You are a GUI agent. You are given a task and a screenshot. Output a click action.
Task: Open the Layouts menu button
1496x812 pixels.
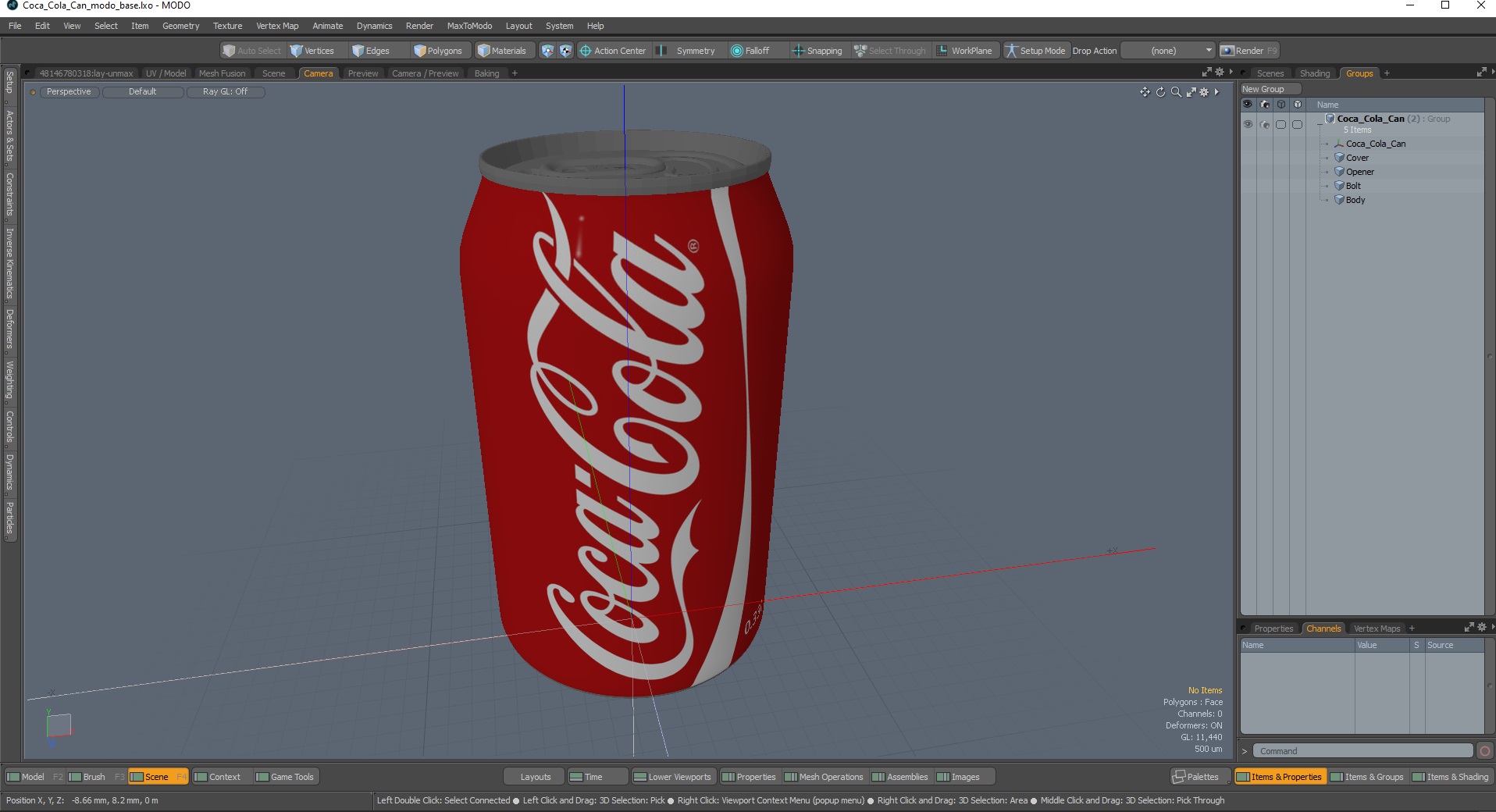pos(535,777)
